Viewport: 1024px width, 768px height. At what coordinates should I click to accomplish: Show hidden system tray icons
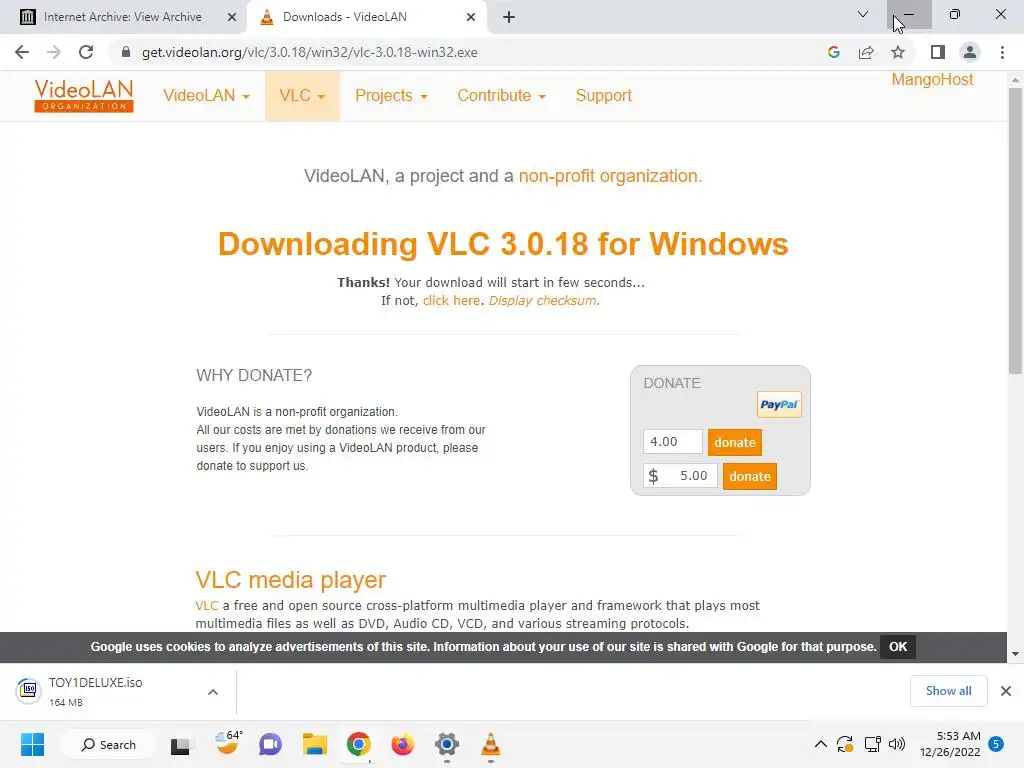pos(821,744)
